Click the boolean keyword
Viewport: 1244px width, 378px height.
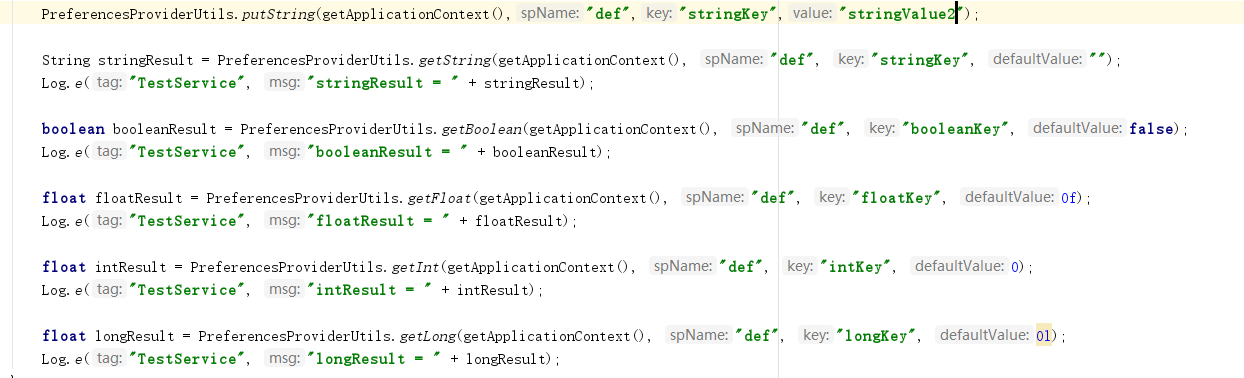coord(73,129)
